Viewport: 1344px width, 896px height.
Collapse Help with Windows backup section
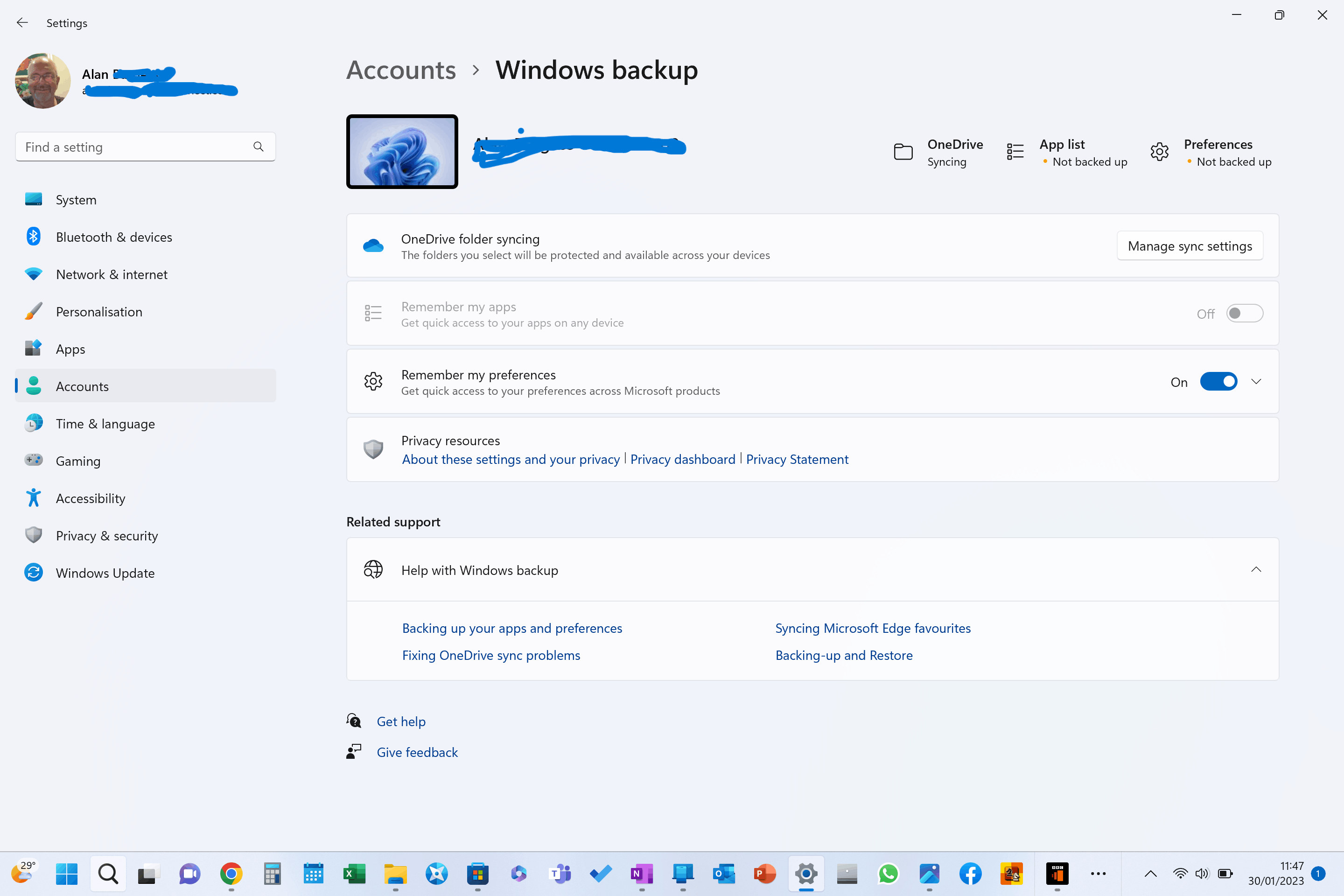[1256, 570]
